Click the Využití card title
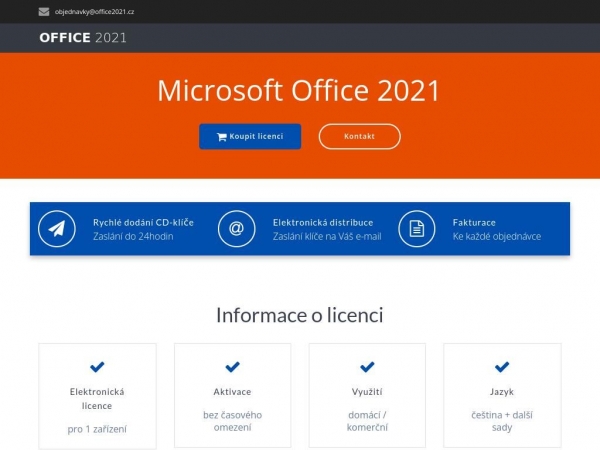This screenshot has height=450, width=600. pyautogui.click(x=367, y=392)
